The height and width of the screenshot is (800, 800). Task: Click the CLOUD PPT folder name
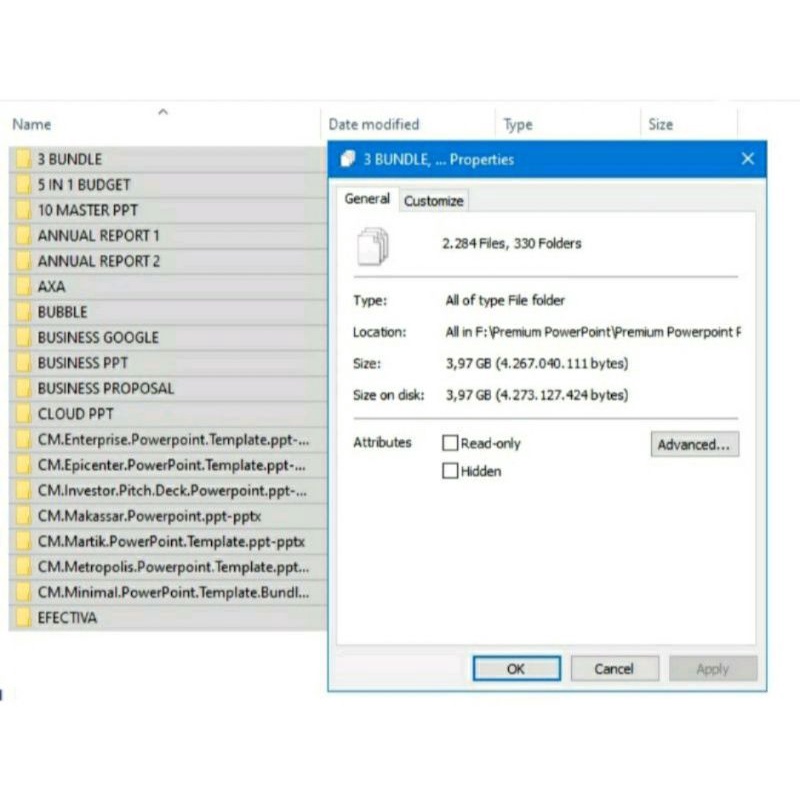(76, 414)
